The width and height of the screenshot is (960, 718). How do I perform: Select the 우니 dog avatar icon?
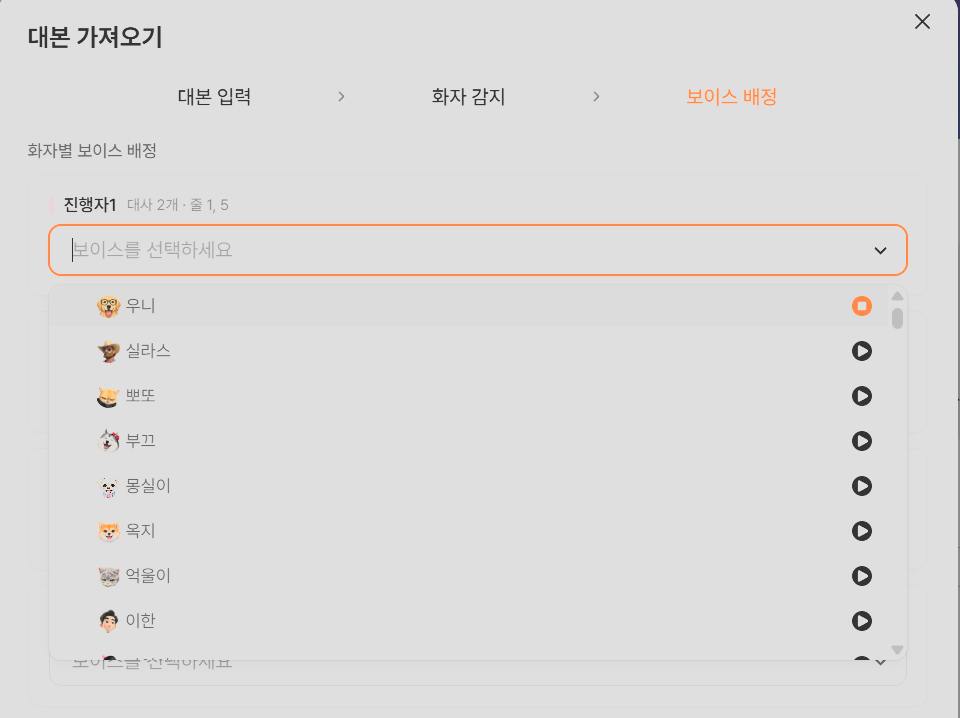[x=108, y=306]
